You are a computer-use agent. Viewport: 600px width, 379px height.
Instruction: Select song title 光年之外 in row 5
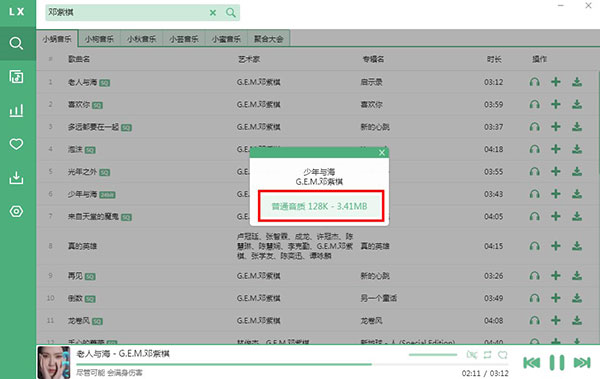[82, 172]
